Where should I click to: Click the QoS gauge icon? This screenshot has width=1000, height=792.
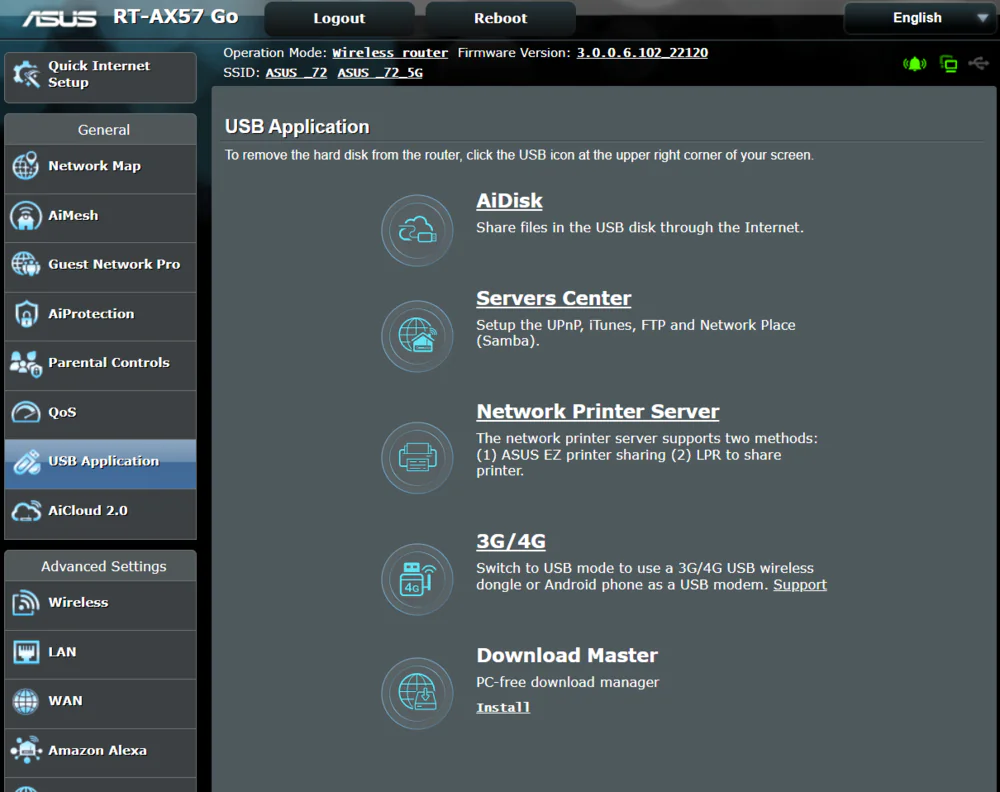point(26,412)
